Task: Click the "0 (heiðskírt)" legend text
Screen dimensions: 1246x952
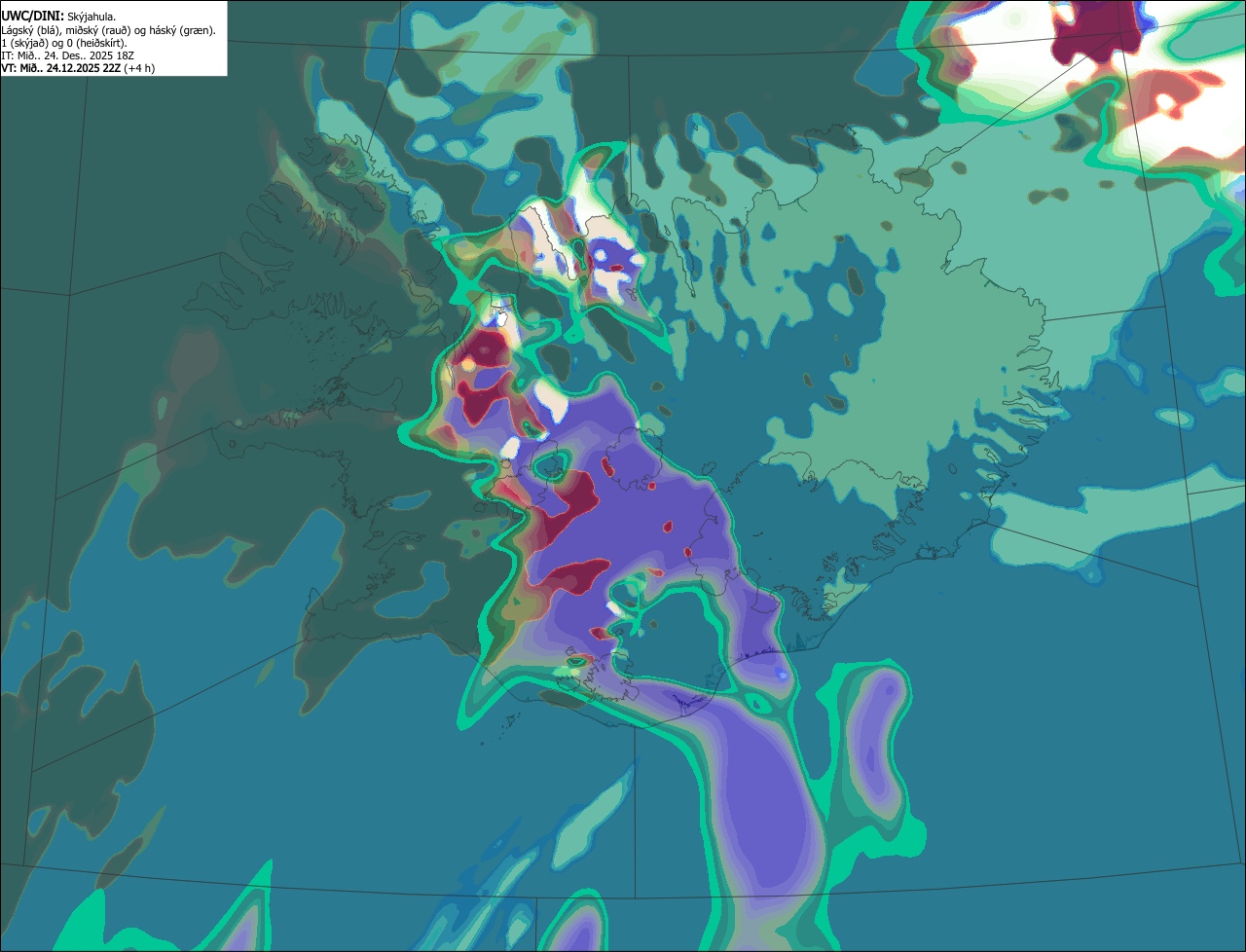Action: click(95, 44)
